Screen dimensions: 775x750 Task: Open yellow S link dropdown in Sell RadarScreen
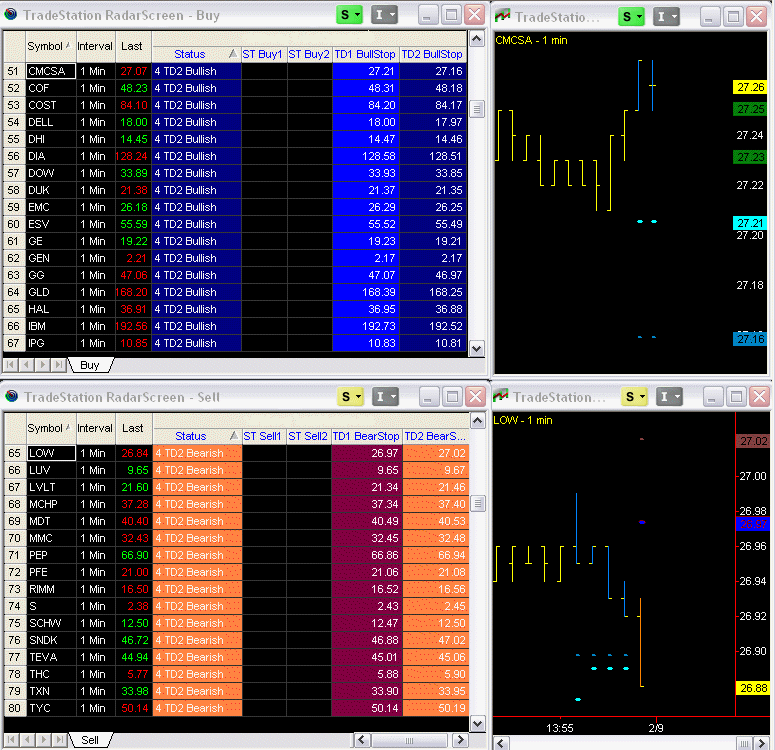coord(350,397)
